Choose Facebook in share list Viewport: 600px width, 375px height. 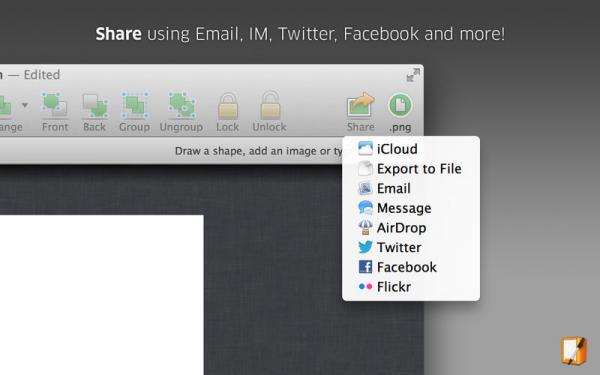coord(411,267)
